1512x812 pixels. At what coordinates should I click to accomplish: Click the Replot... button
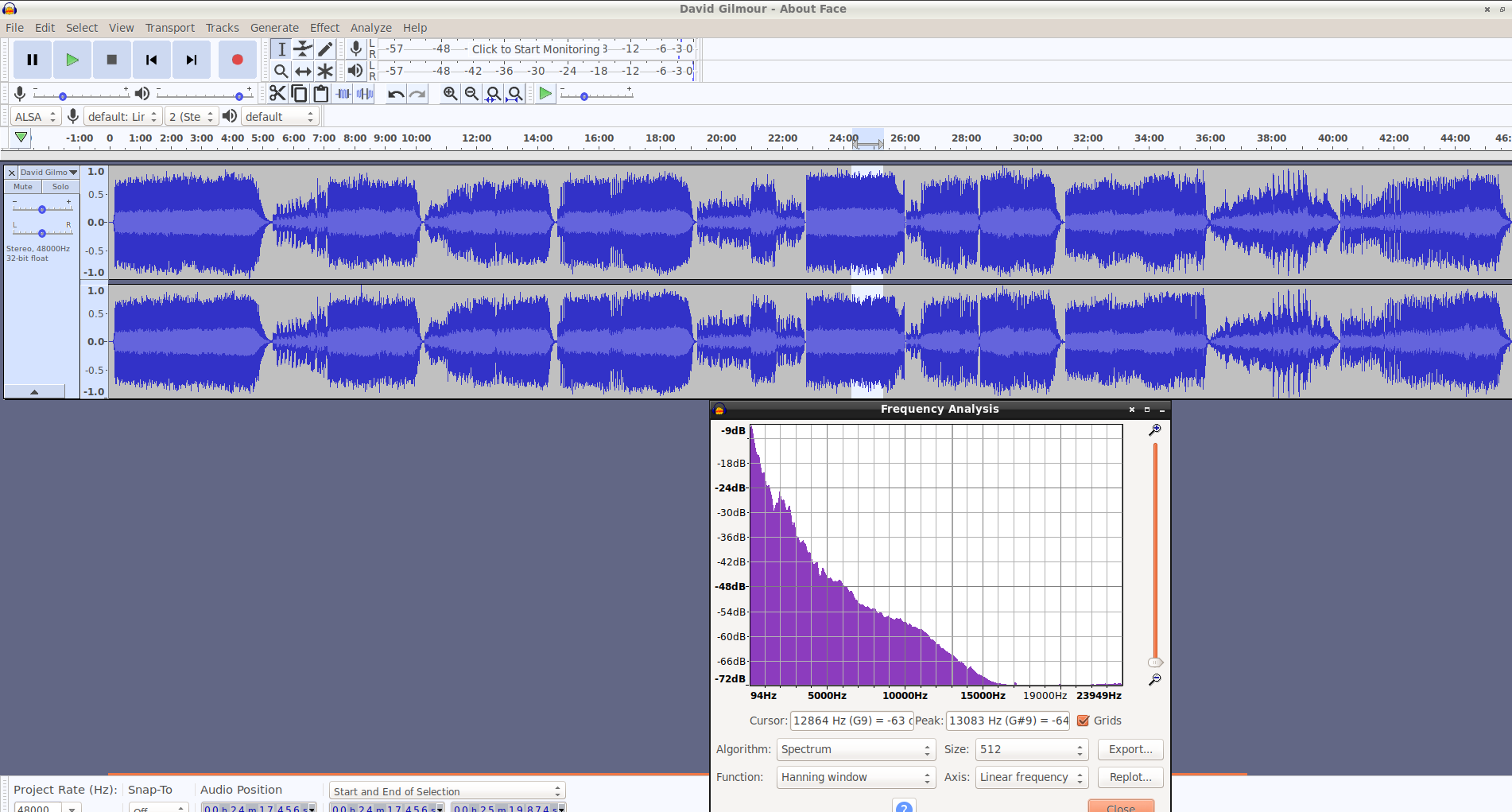pos(1130,777)
